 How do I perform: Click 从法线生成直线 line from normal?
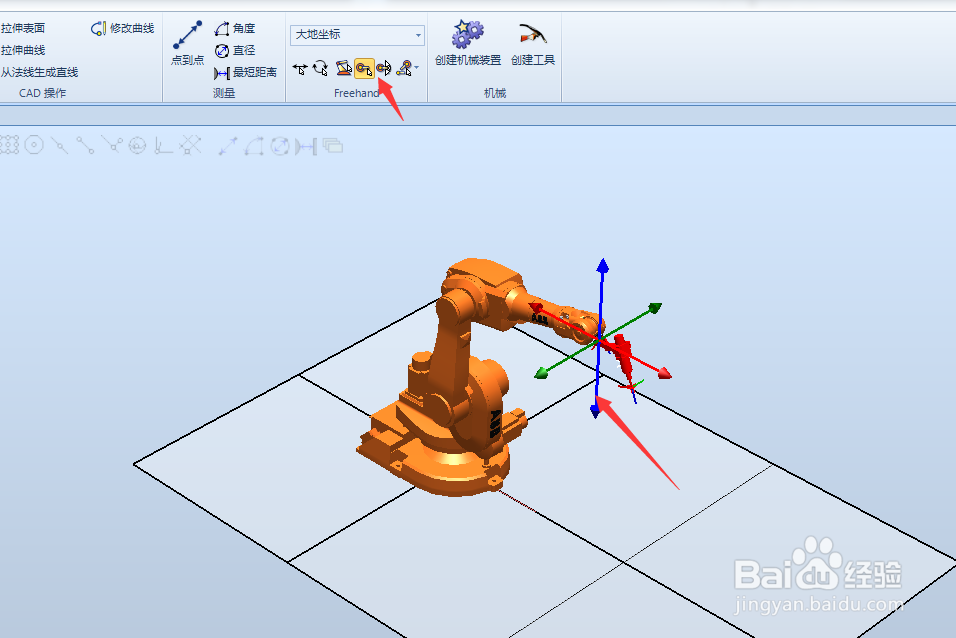point(39,72)
